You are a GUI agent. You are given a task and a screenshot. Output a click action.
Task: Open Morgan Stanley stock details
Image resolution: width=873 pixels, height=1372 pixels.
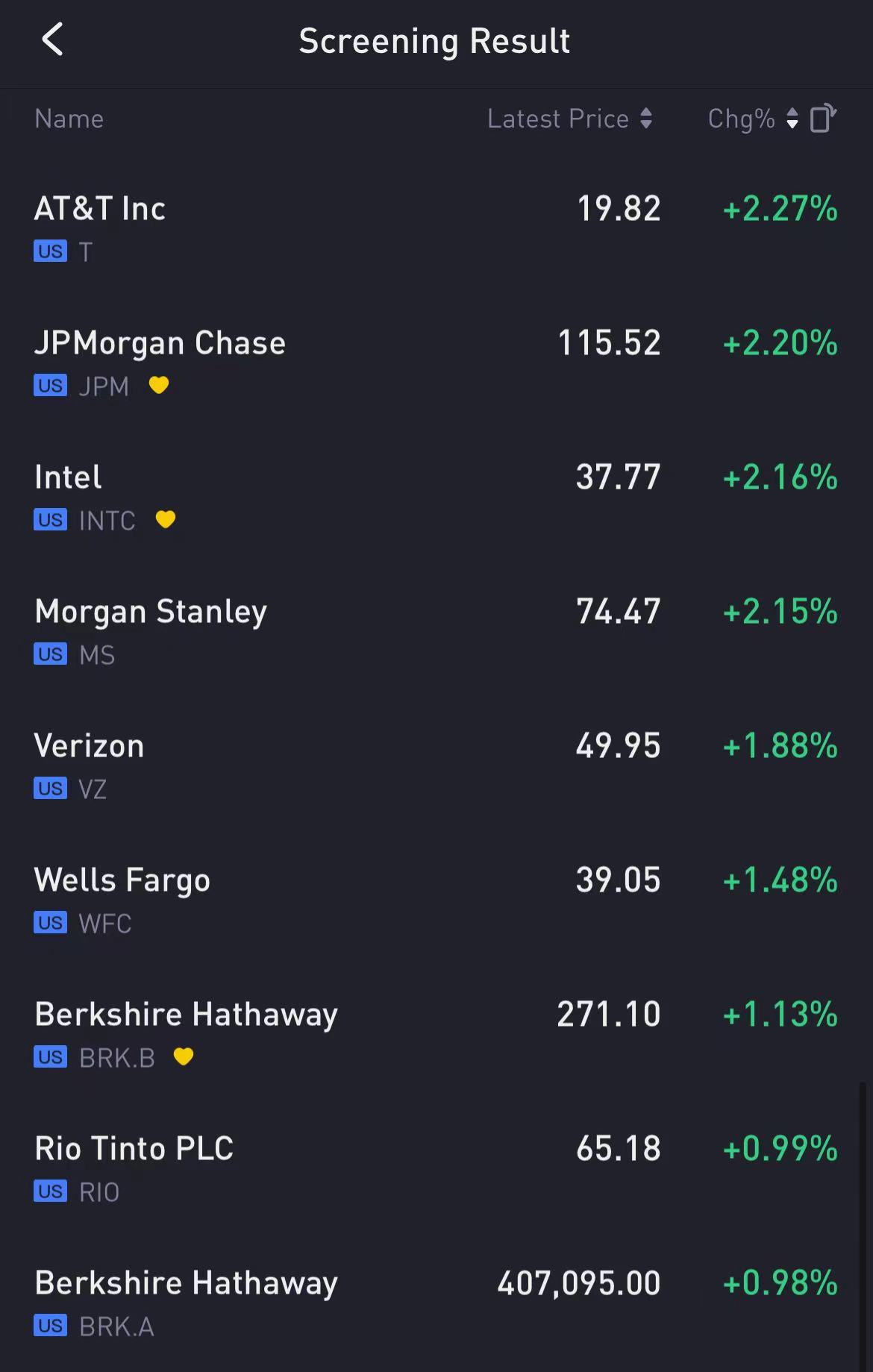436,631
